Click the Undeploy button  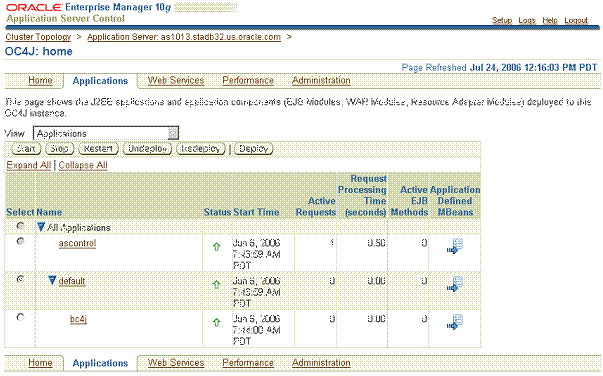(147, 149)
